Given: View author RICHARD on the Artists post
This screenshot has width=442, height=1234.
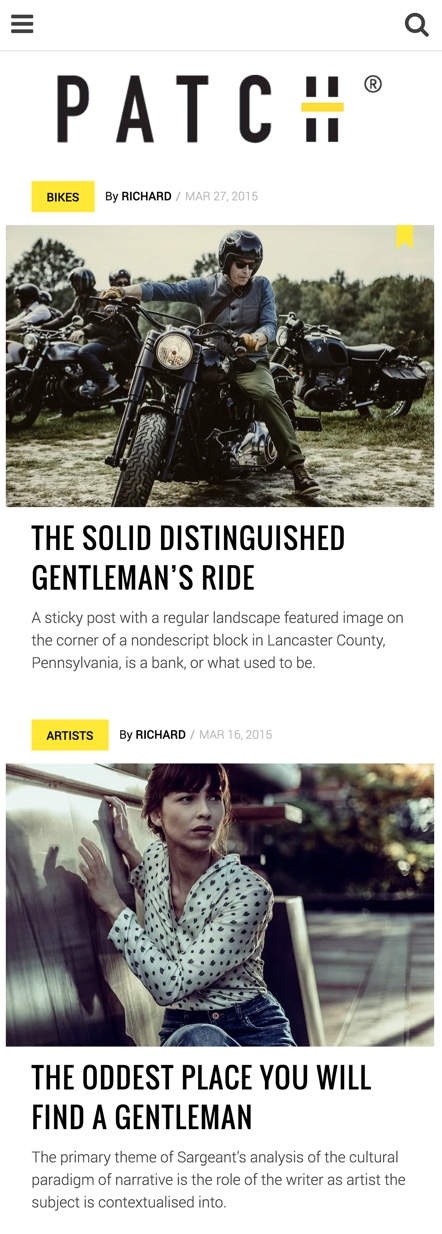Looking at the screenshot, I should pyautogui.click(x=161, y=734).
